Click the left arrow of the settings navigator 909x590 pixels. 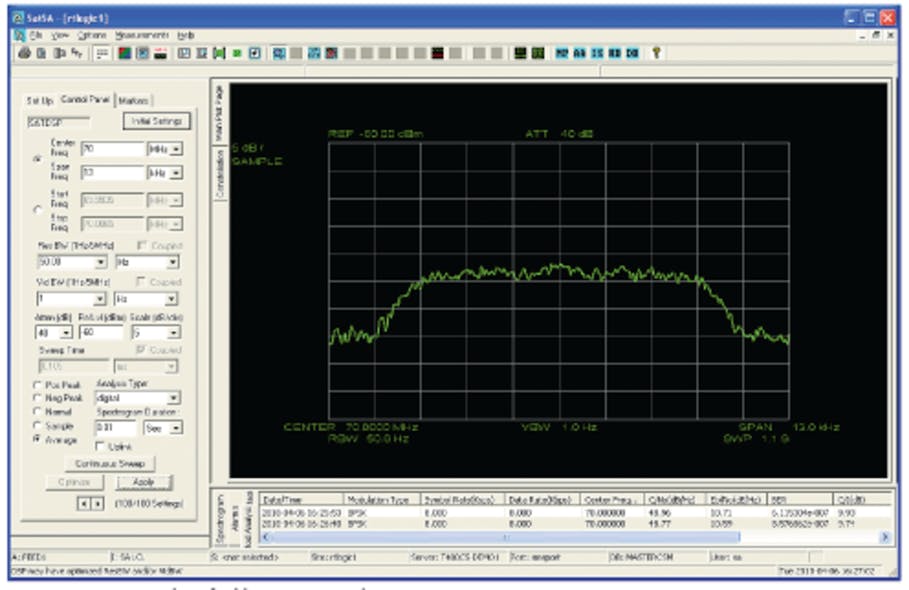click(85, 503)
